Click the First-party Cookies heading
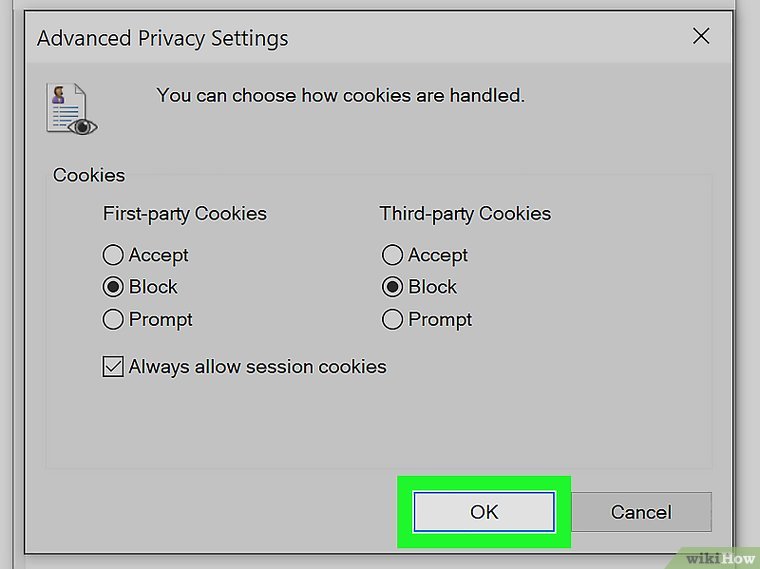The image size is (760, 569). 185,213
